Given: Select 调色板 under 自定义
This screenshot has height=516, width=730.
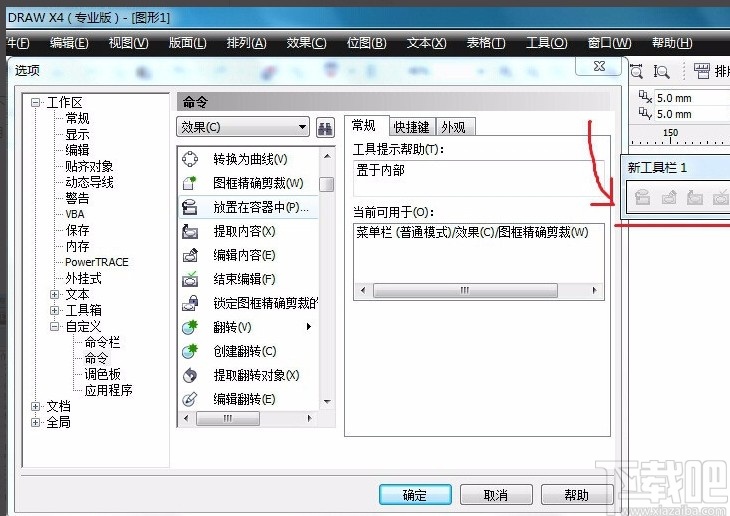Looking at the screenshot, I should (x=102, y=374).
